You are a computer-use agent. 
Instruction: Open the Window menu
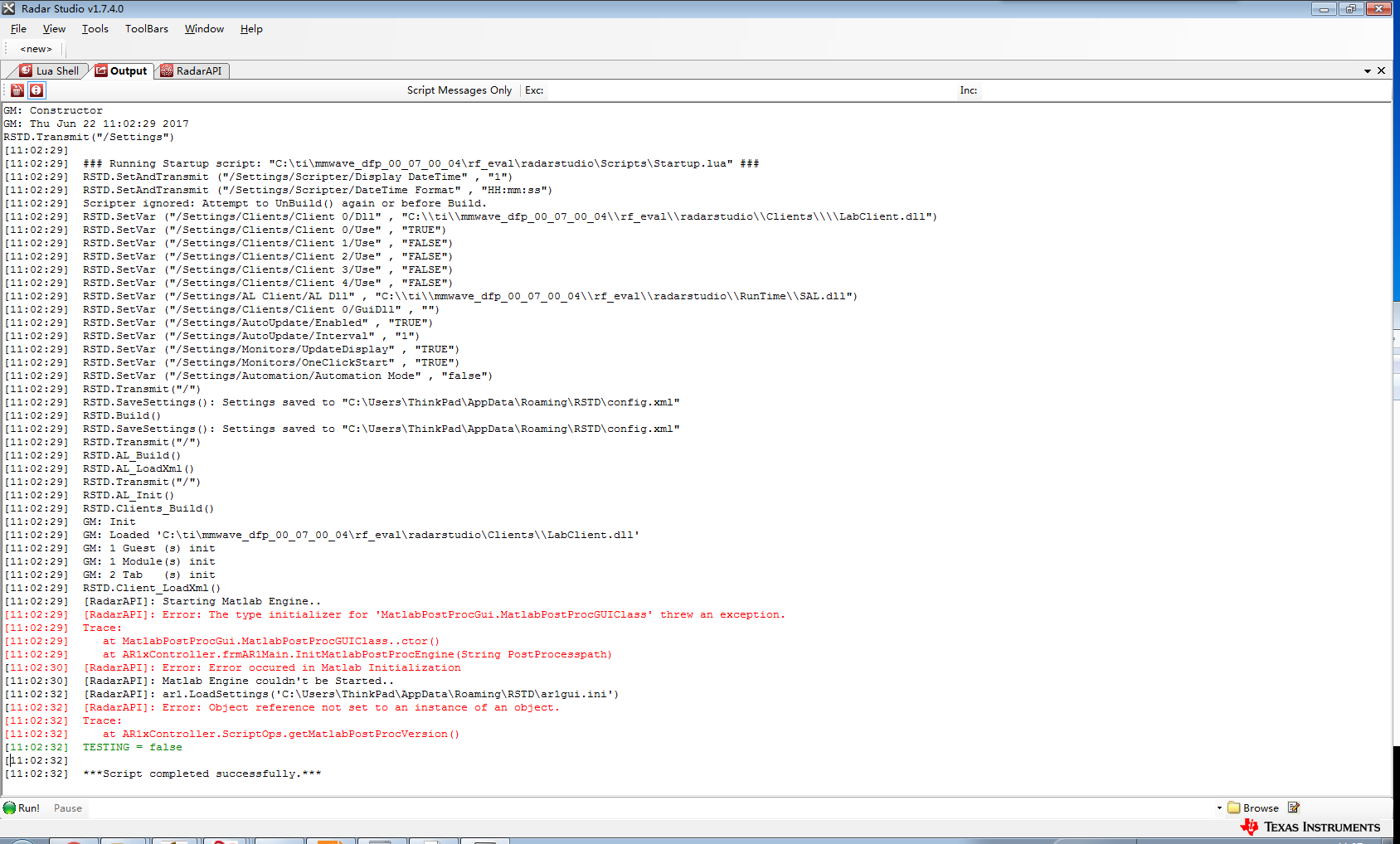[x=204, y=29]
